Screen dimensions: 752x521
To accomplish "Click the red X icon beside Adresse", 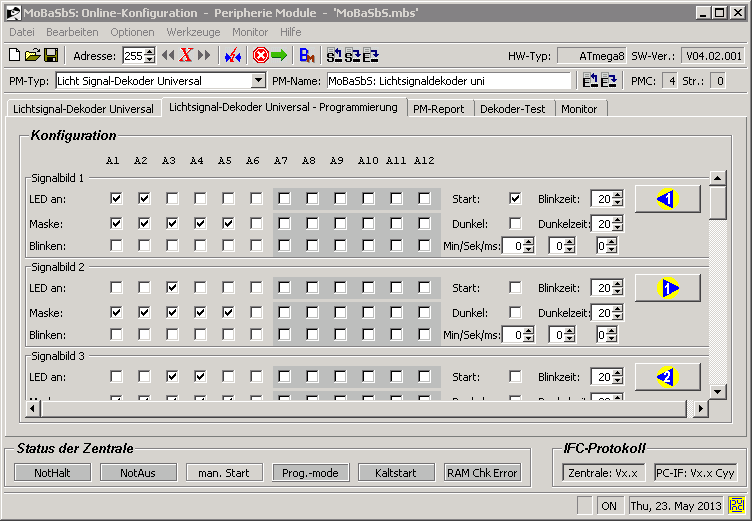I will [x=186, y=56].
